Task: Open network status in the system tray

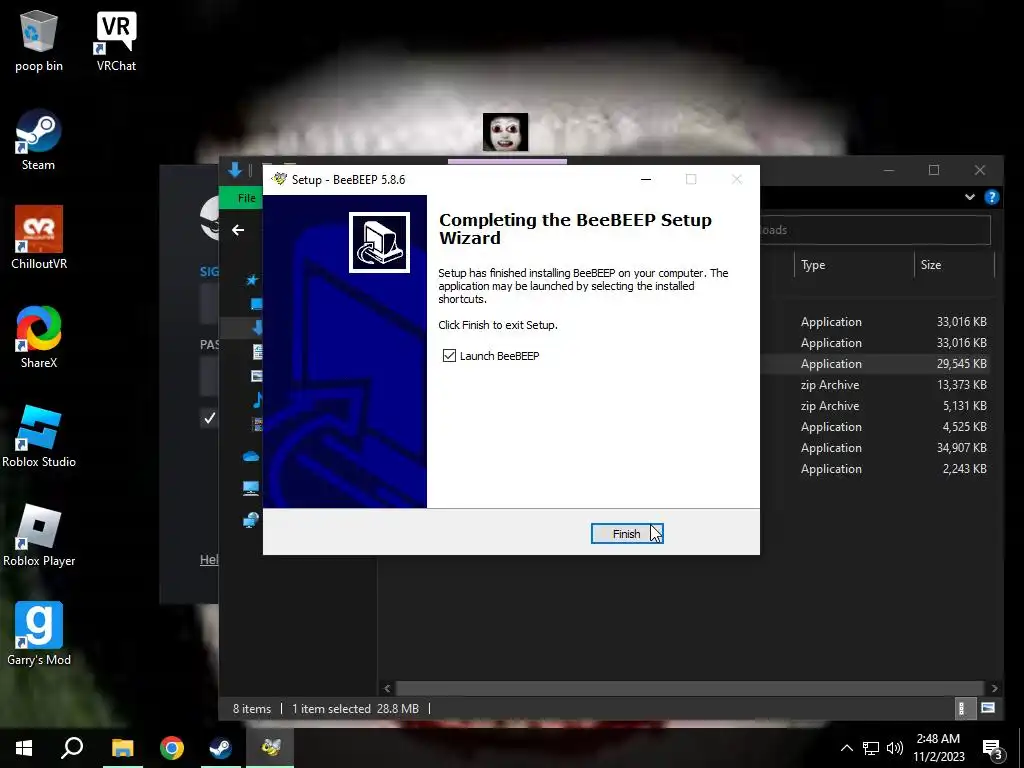Action: tap(871, 748)
